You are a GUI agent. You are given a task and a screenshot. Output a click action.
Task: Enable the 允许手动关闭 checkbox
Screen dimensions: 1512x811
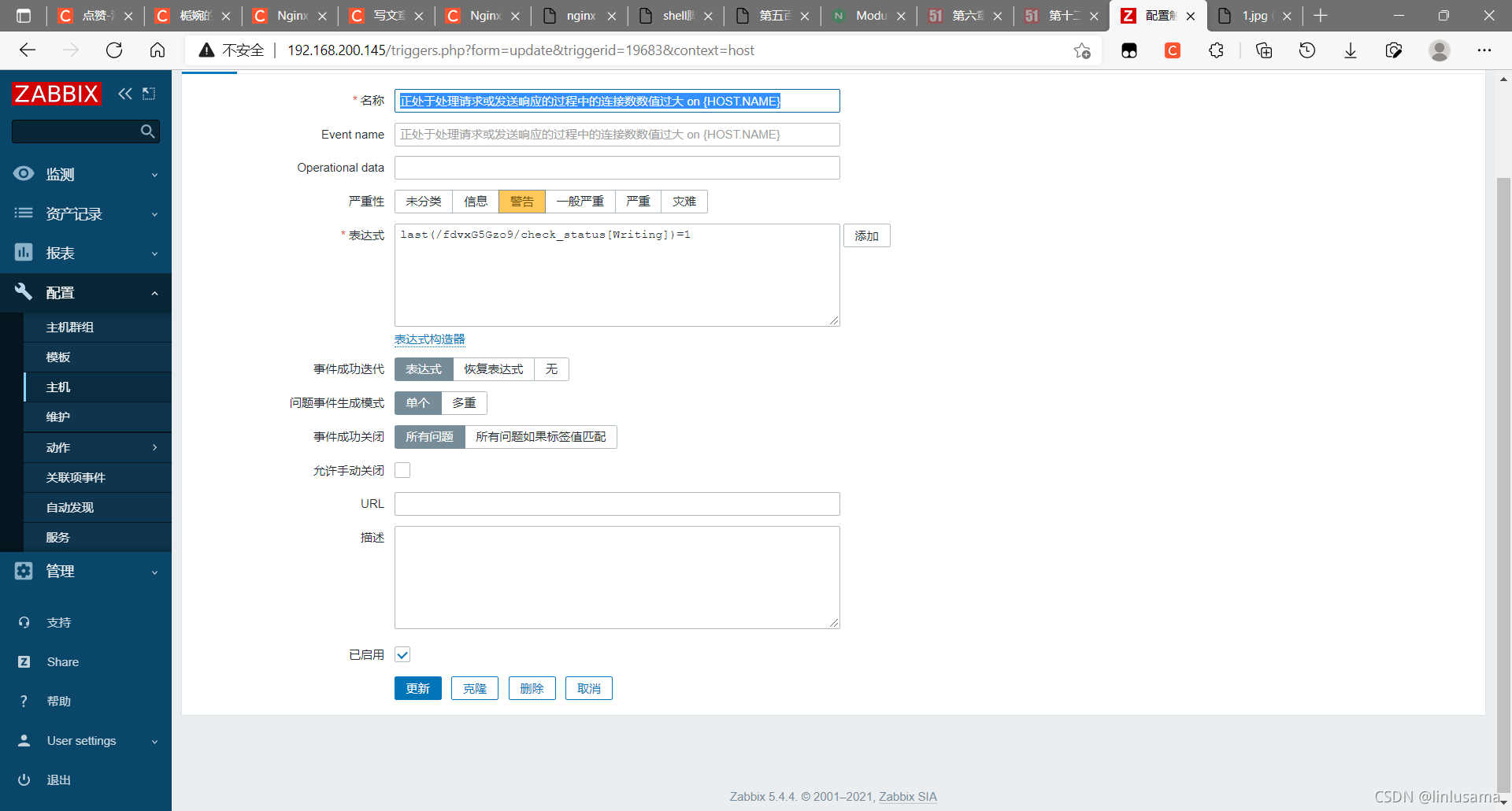(402, 471)
